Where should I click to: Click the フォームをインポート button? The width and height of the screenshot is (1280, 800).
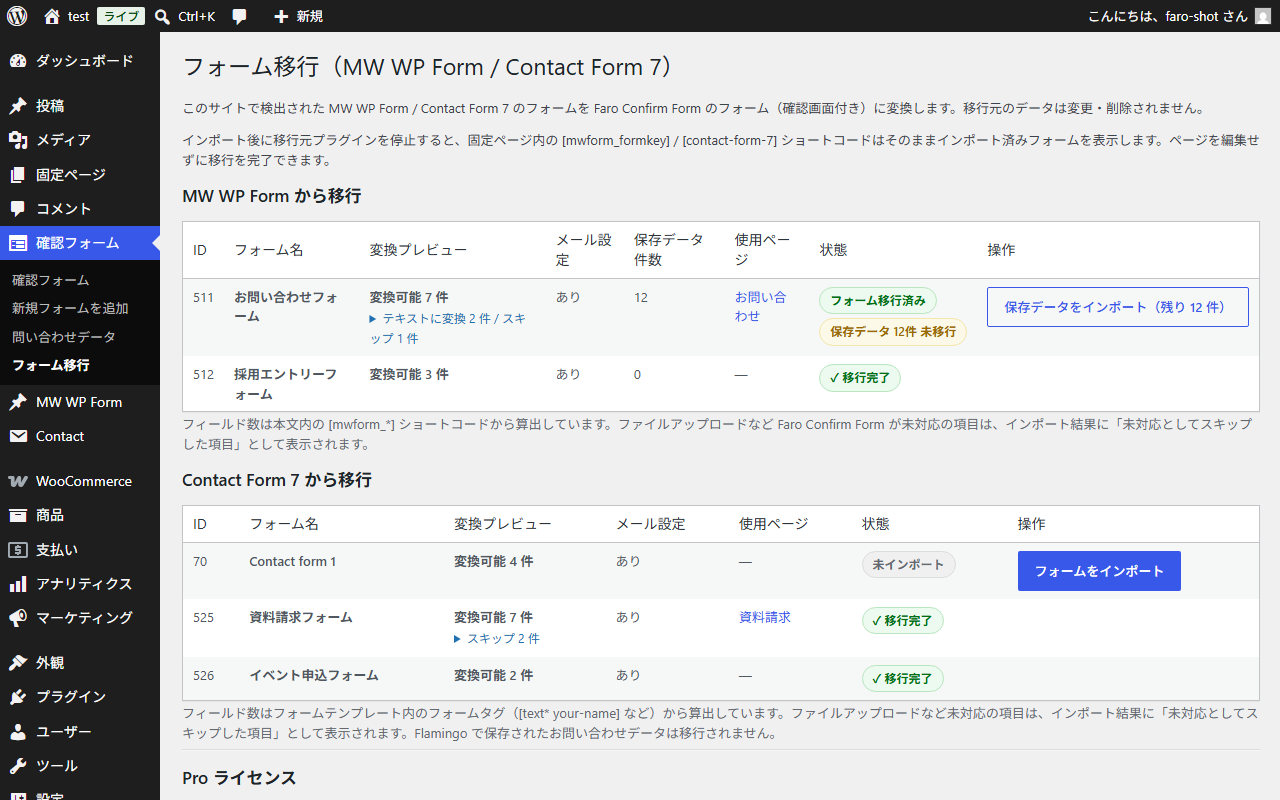click(x=1099, y=571)
